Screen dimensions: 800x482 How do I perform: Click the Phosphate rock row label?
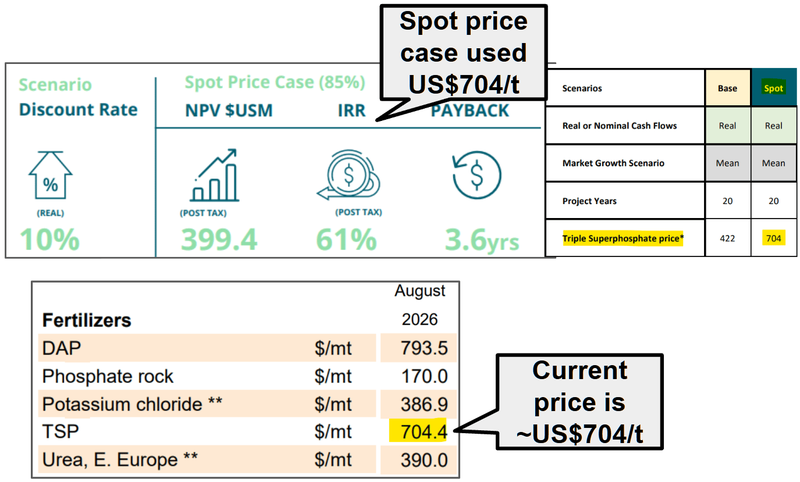(x=108, y=376)
